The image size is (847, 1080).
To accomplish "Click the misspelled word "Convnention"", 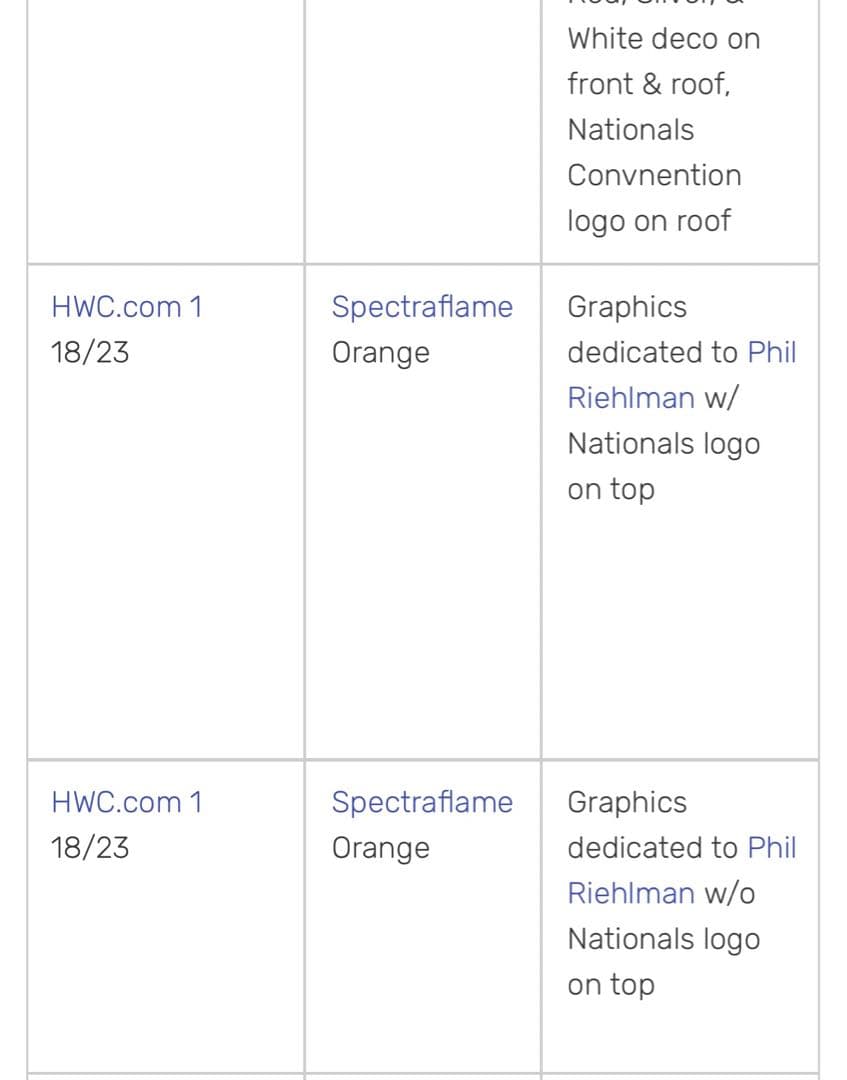I will (654, 175).
